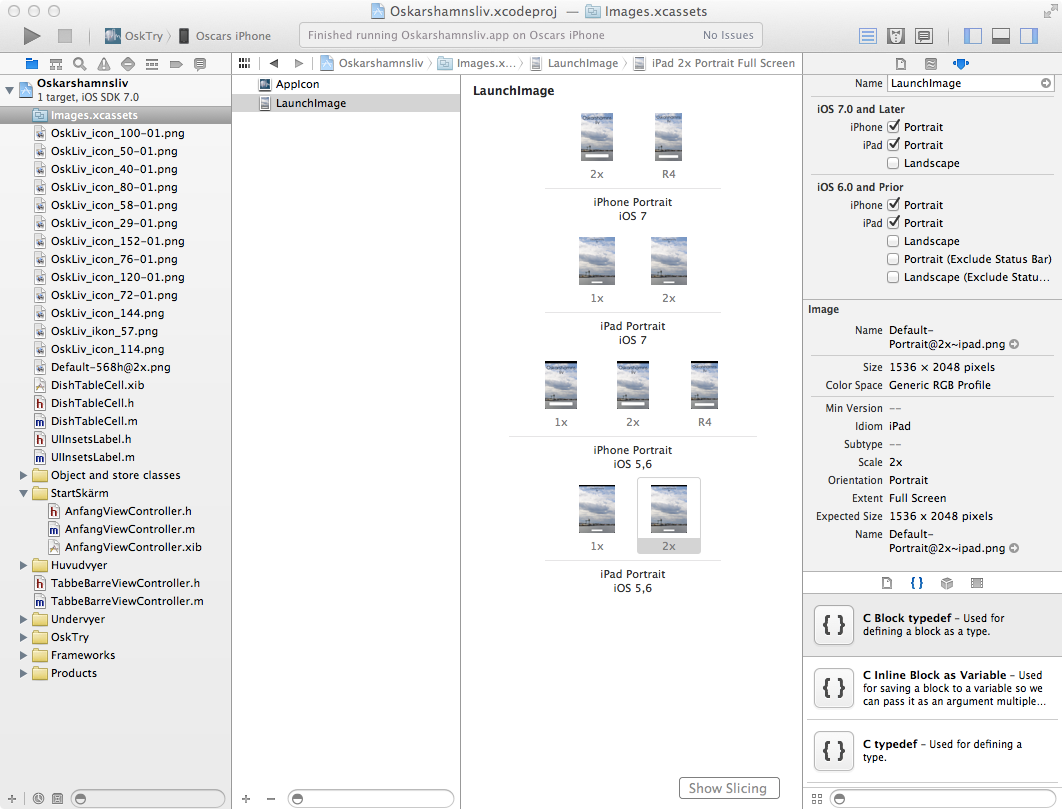Viewport: 1062px width, 809px height.
Task: Select the Version editor icon
Action: pos(923,36)
